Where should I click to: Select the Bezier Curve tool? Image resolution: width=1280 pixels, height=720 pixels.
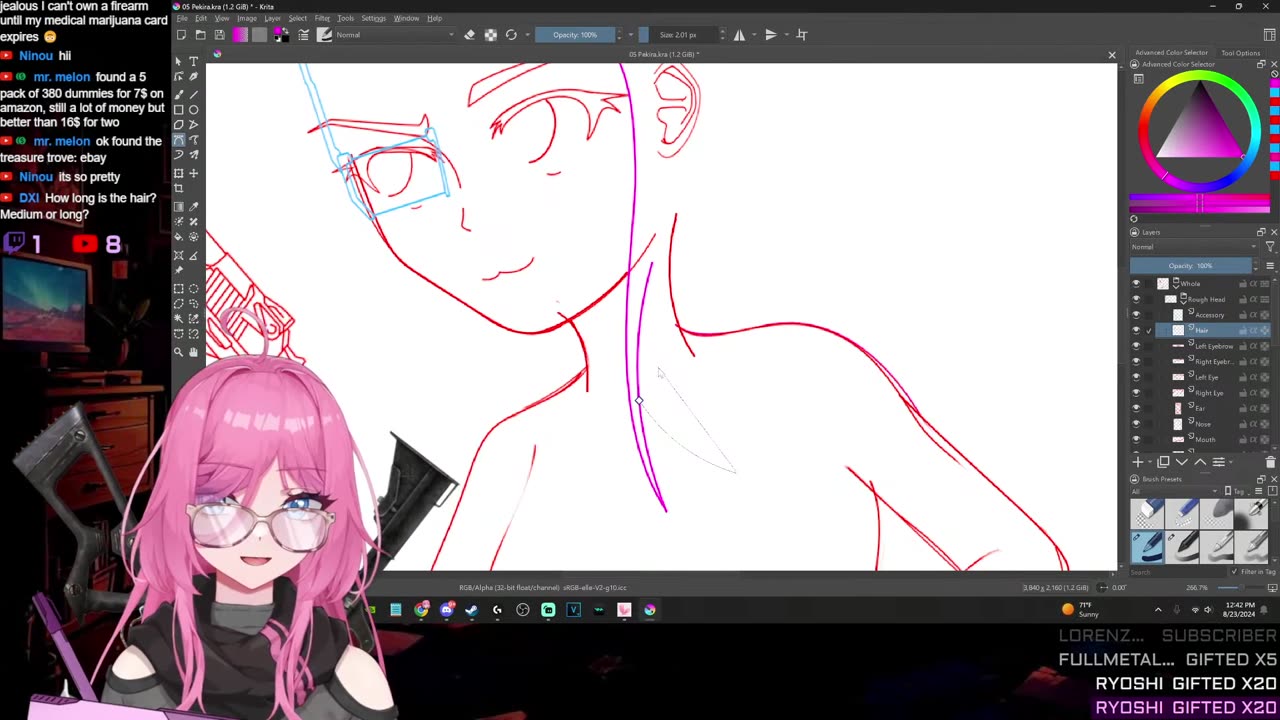click(x=179, y=141)
